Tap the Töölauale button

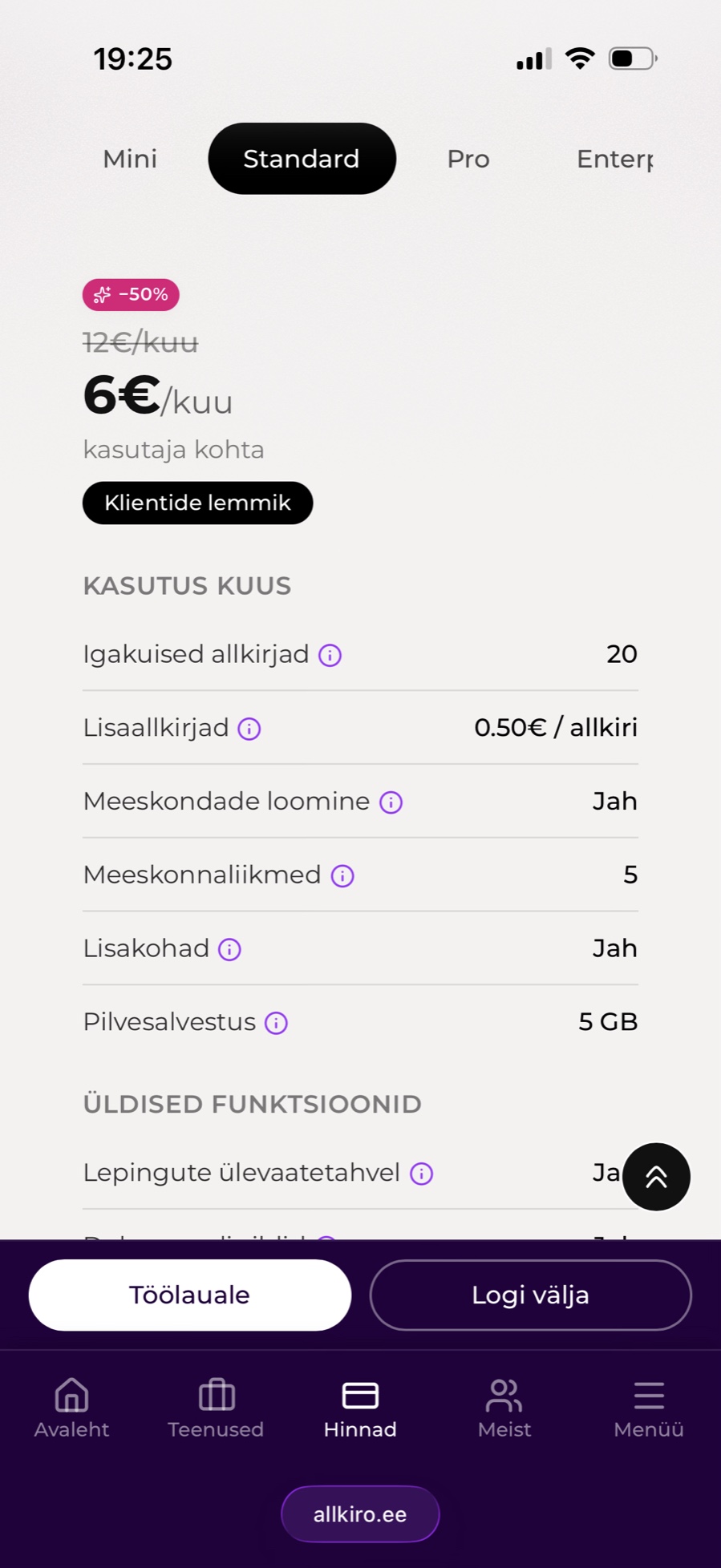click(190, 1295)
